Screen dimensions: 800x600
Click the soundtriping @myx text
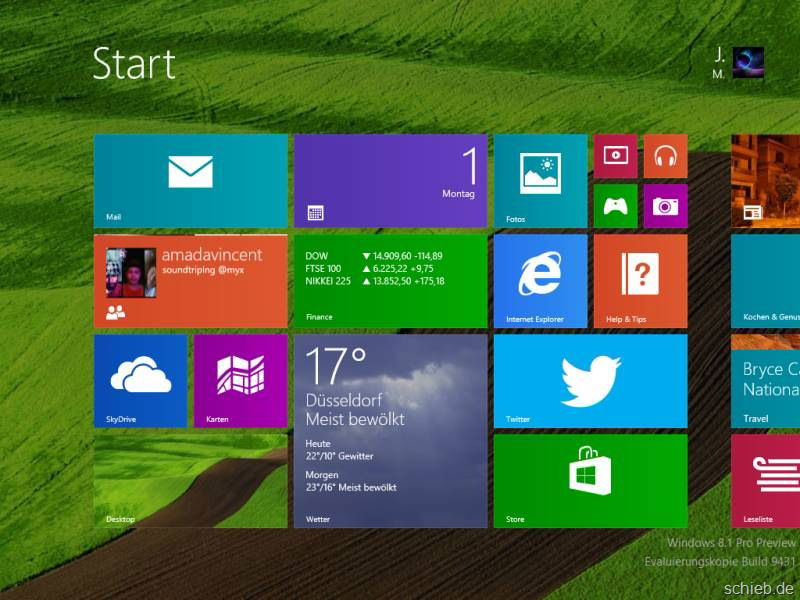tap(203, 270)
